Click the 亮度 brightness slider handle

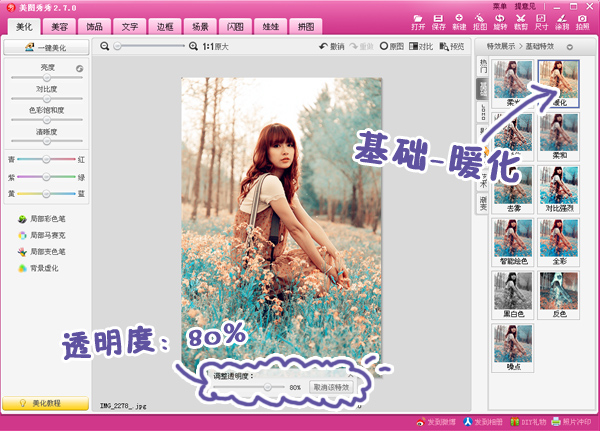point(47,77)
